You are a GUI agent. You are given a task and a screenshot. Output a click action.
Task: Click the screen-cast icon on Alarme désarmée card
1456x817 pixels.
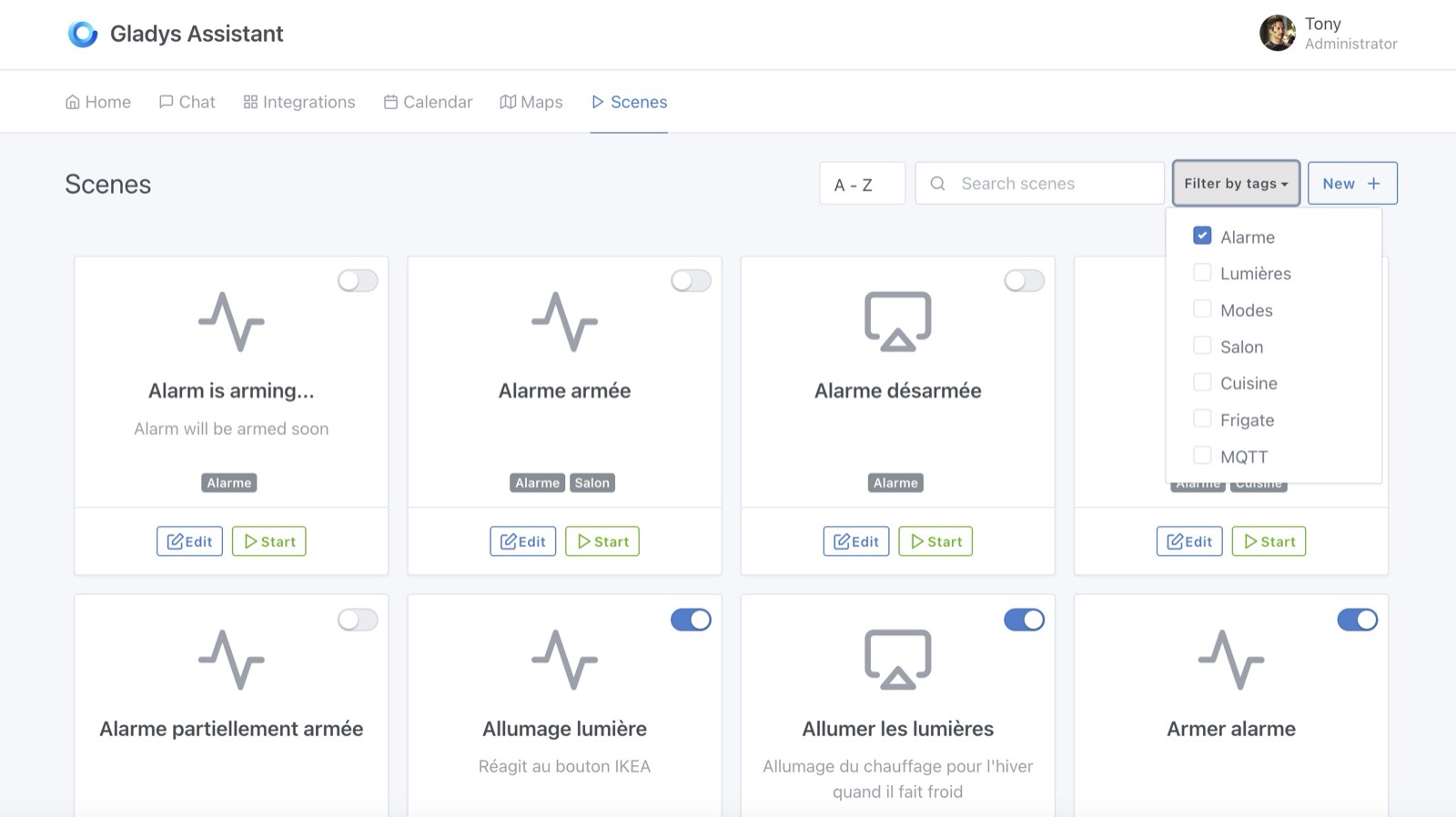(897, 321)
